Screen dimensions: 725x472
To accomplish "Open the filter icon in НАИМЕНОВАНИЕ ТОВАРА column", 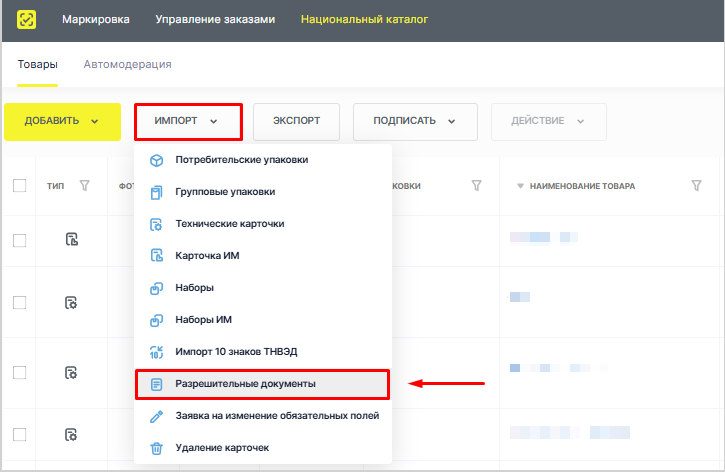I will (696, 186).
